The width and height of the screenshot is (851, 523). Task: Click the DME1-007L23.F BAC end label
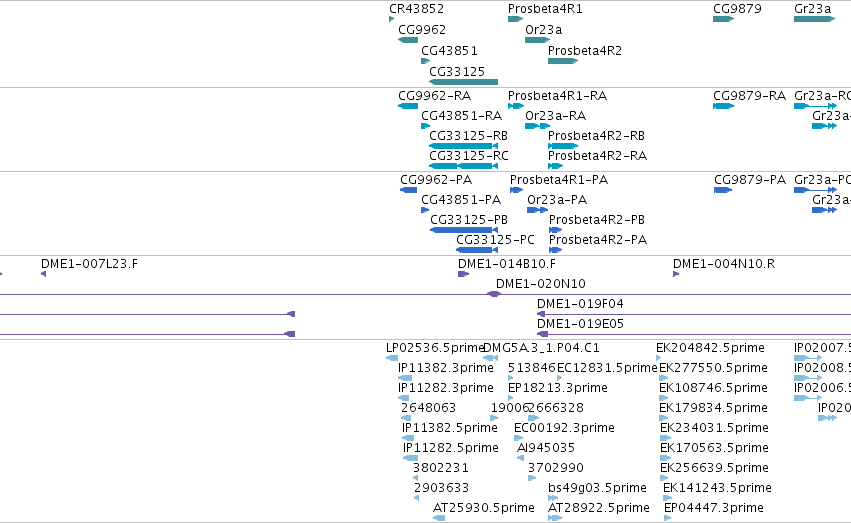[x=90, y=264]
